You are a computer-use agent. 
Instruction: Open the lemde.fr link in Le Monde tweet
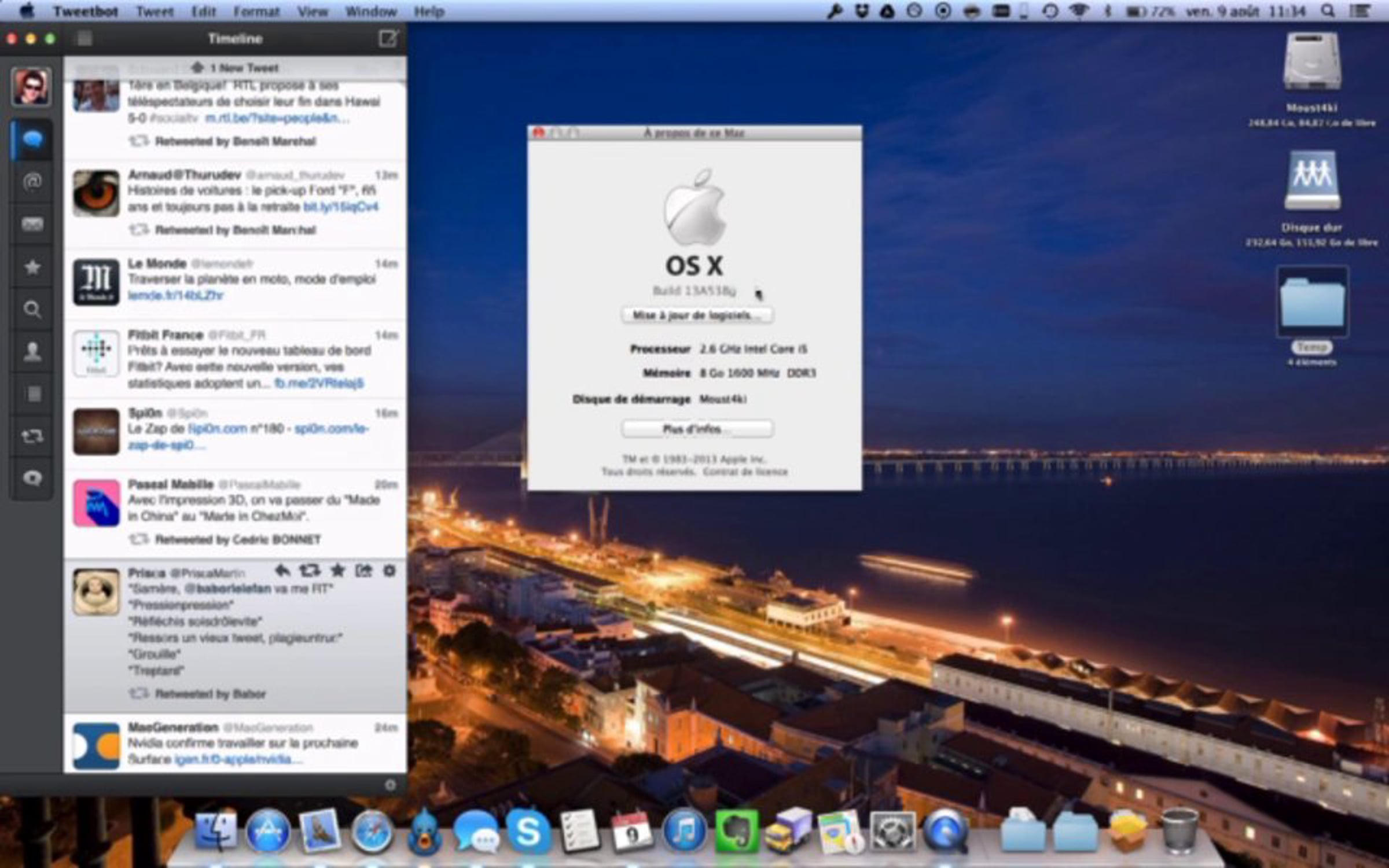click(x=175, y=296)
